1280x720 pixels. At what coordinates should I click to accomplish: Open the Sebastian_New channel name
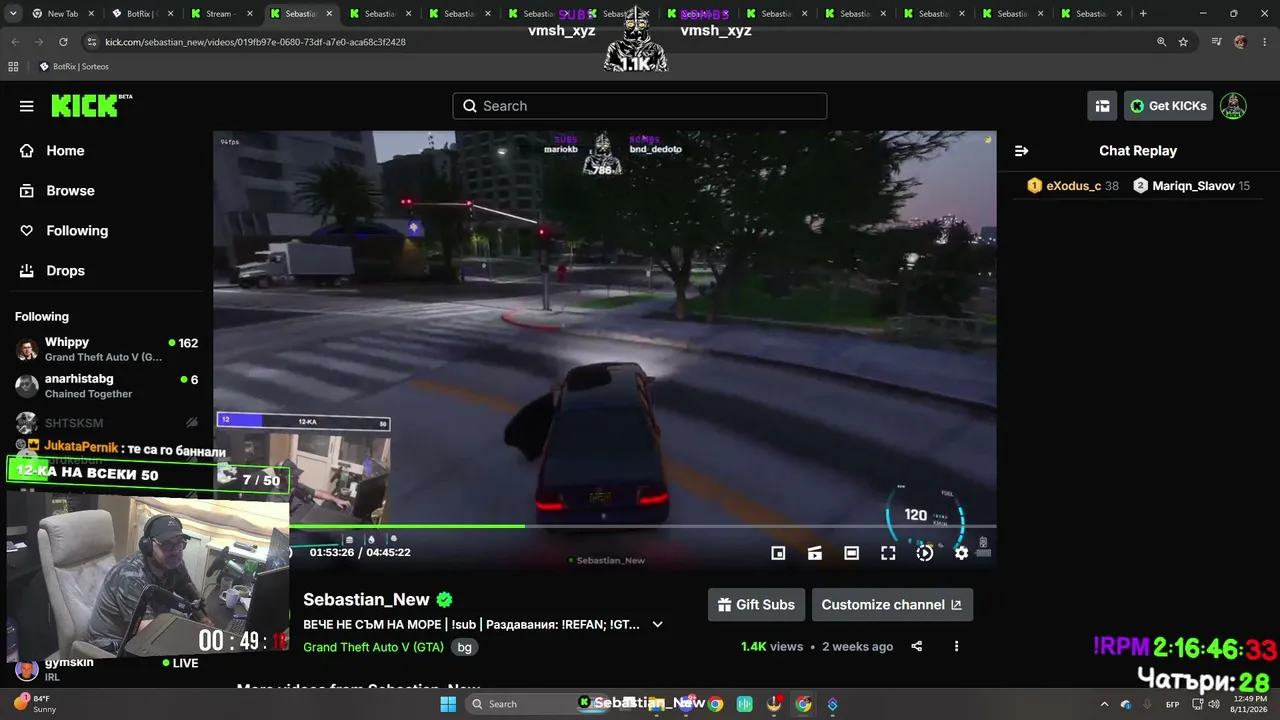coord(366,600)
